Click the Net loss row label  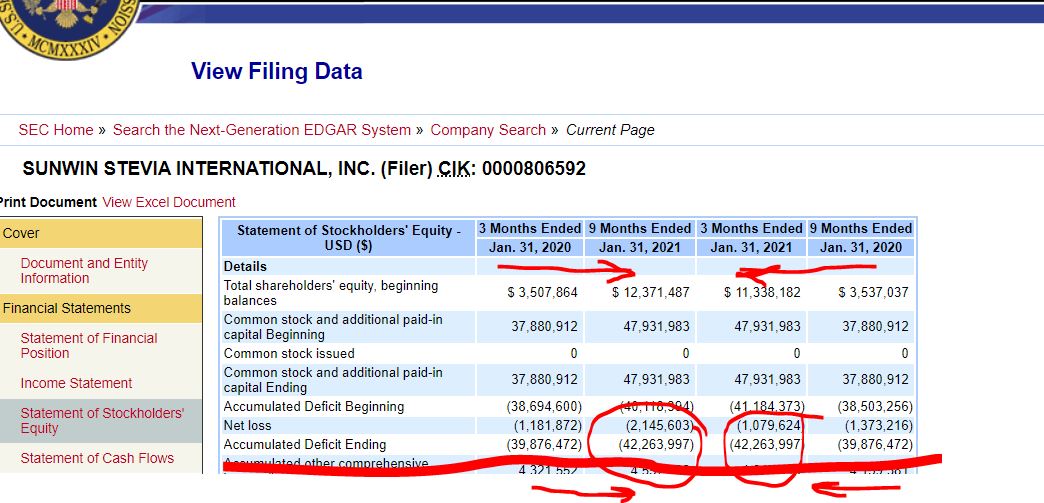tap(248, 425)
